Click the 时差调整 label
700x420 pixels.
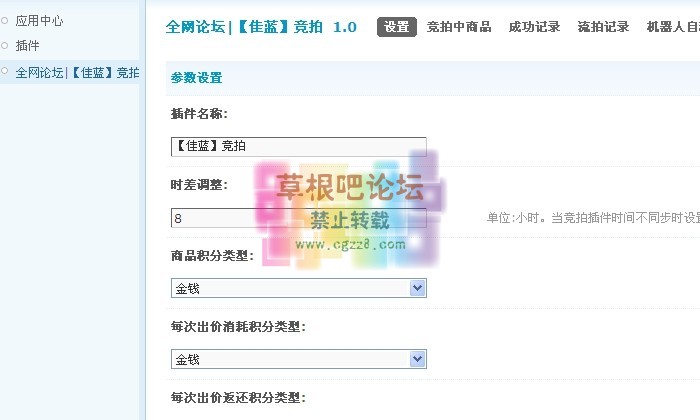(x=200, y=185)
